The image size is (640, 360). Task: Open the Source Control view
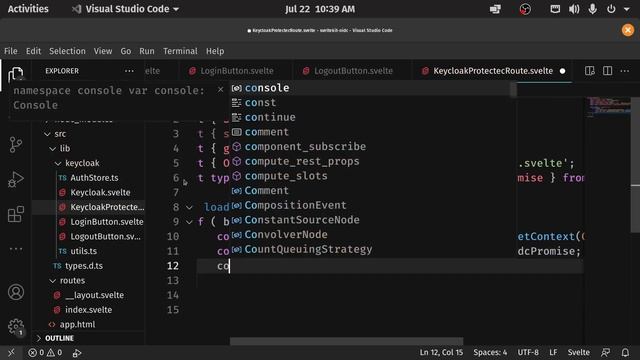click(16, 144)
